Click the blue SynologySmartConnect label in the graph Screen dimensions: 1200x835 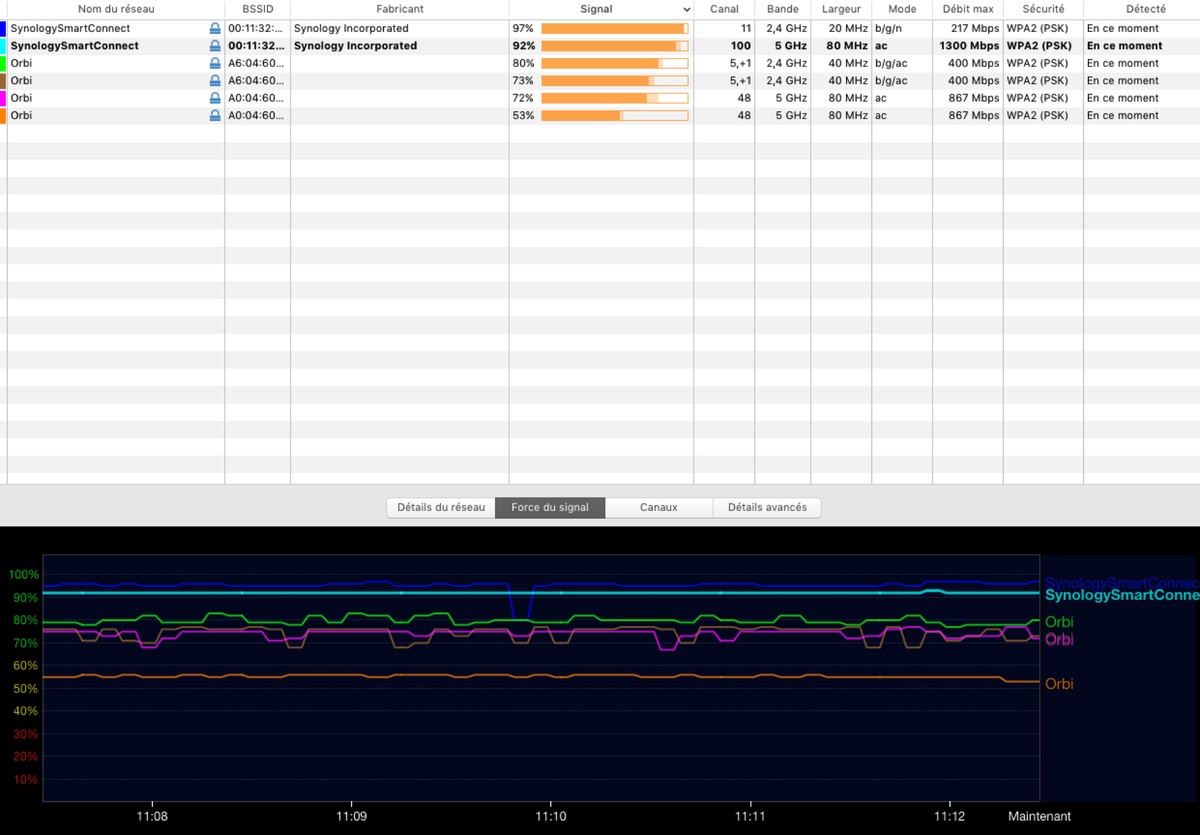pos(1122,583)
